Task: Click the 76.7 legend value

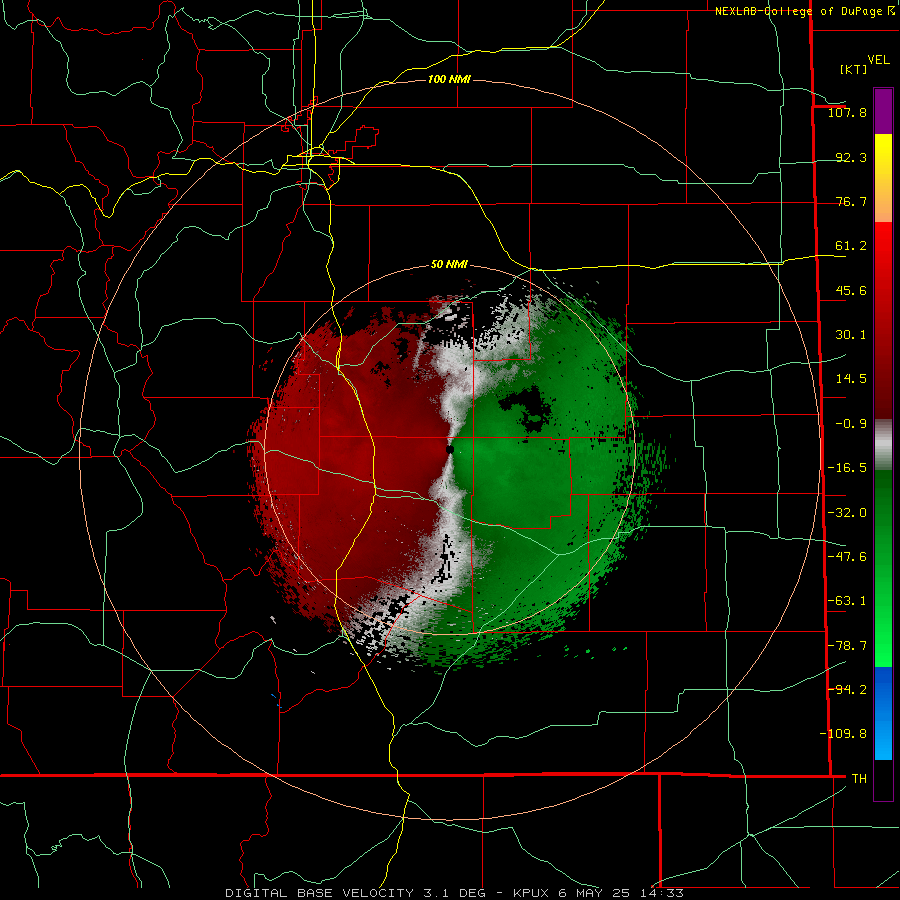Action: coord(851,201)
